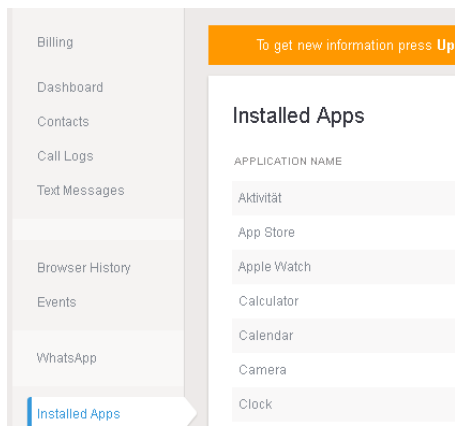Select the App Store row
The height and width of the screenshot is (426, 461).
click(343, 232)
